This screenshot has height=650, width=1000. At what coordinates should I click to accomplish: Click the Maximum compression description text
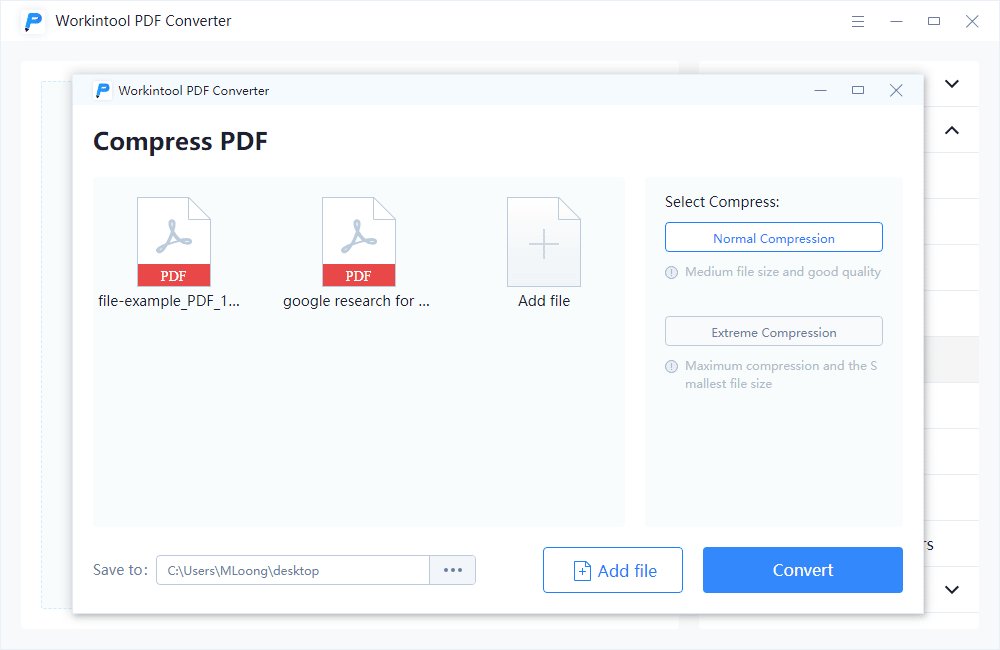coord(781,374)
